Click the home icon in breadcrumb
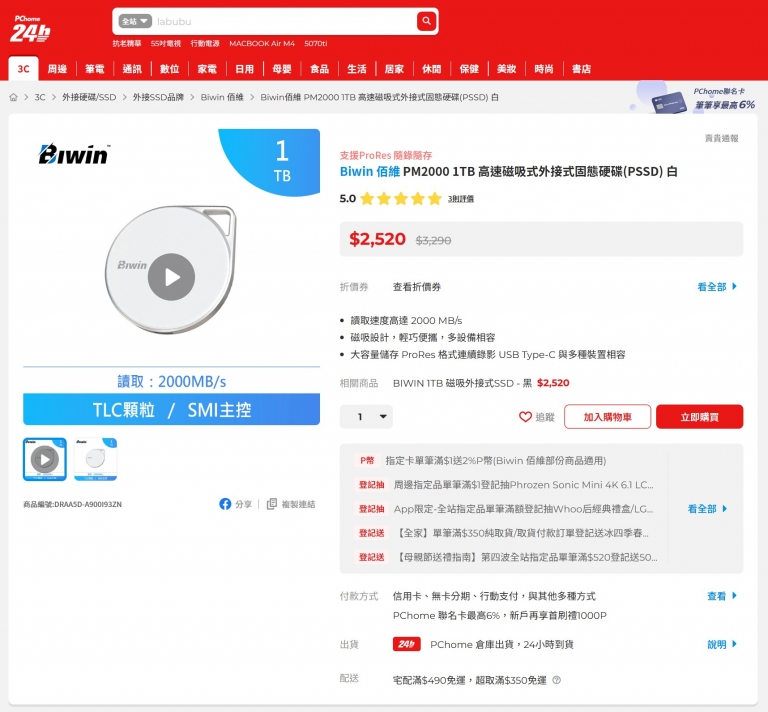Viewport: 768px width, 712px height. coord(13,97)
